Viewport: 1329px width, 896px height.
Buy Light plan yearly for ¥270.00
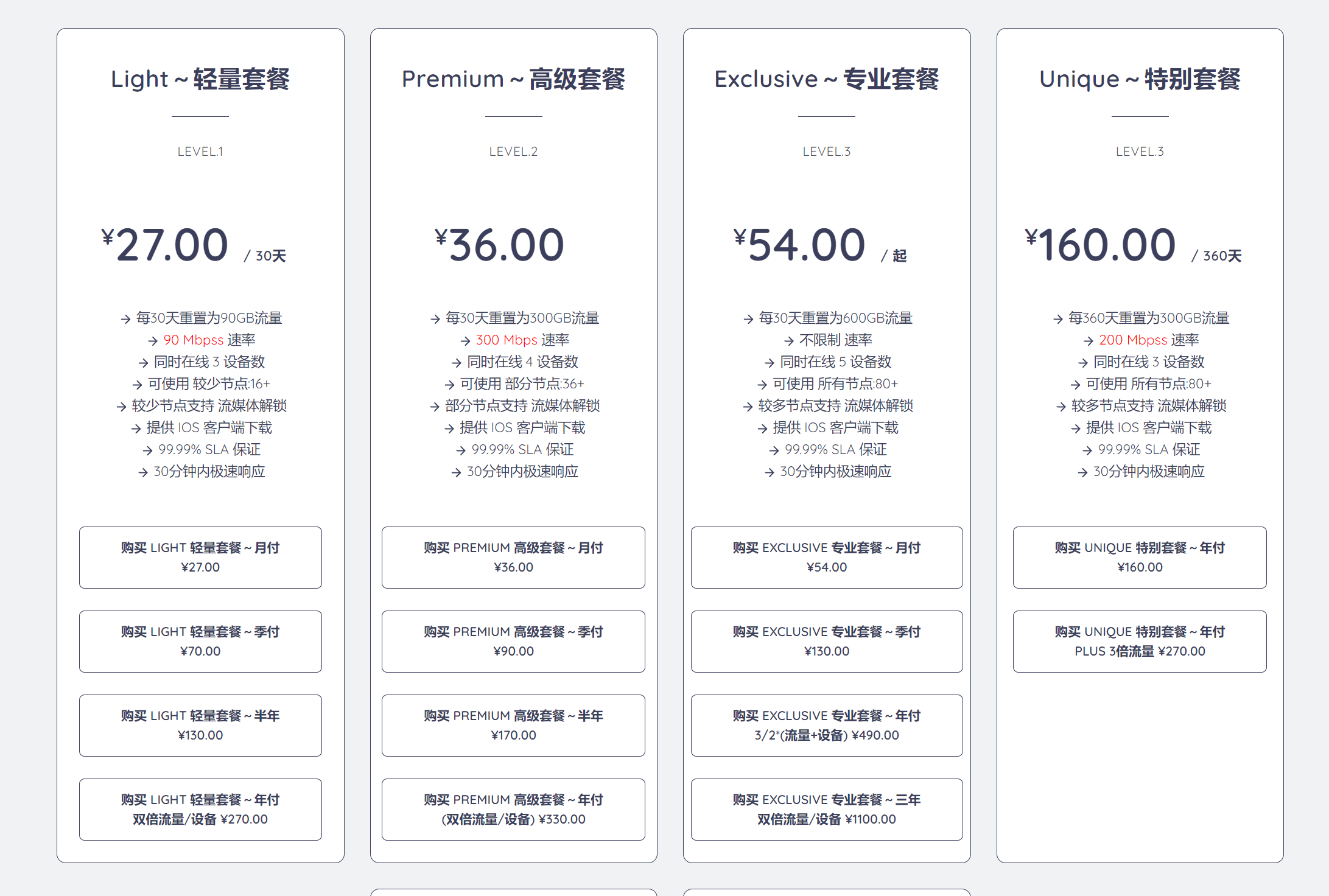[x=200, y=809]
